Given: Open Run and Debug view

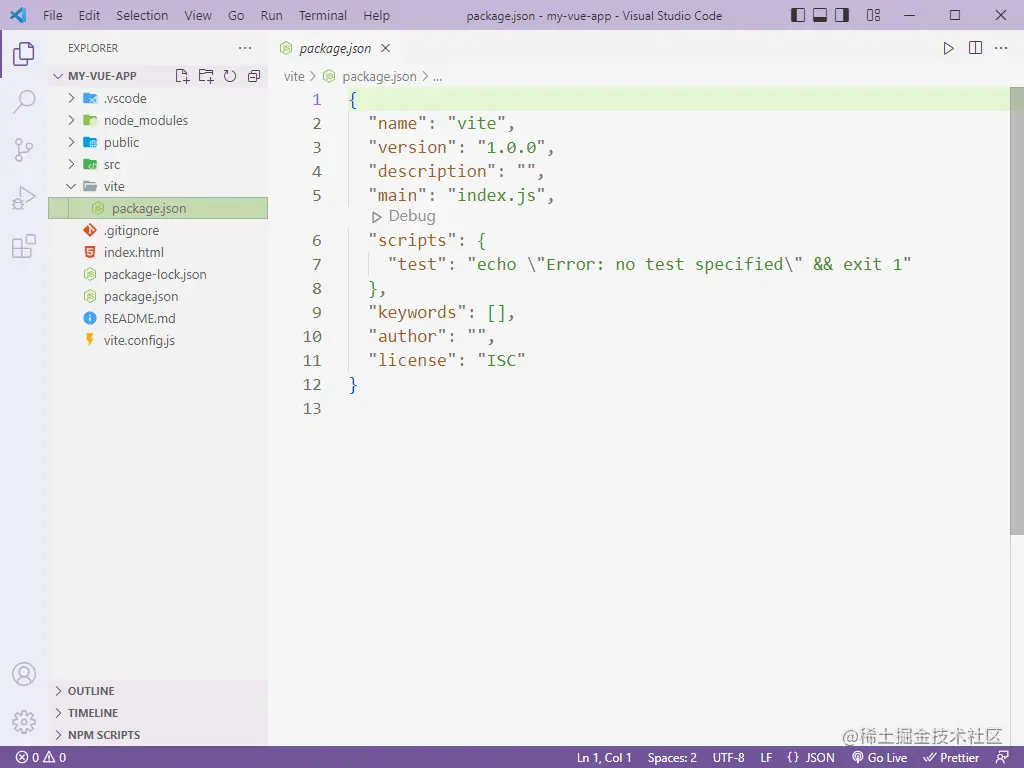Looking at the screenshot, I should (24, 199).
